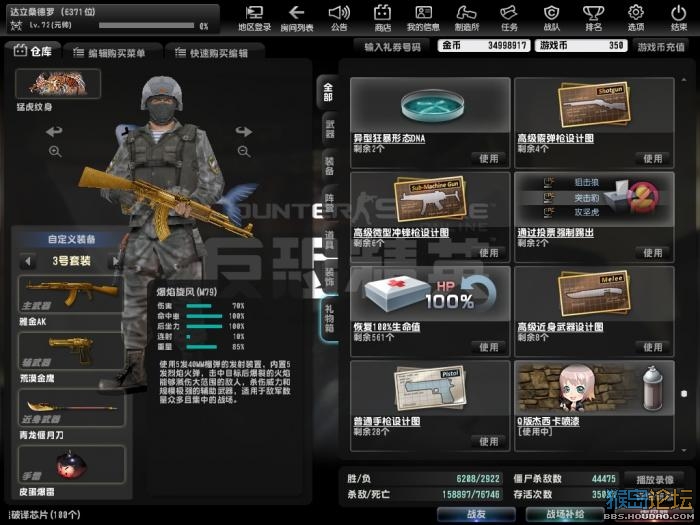The image size is (700, 525).
Task: Select the Melee blueprint item image
Action: 594,294
